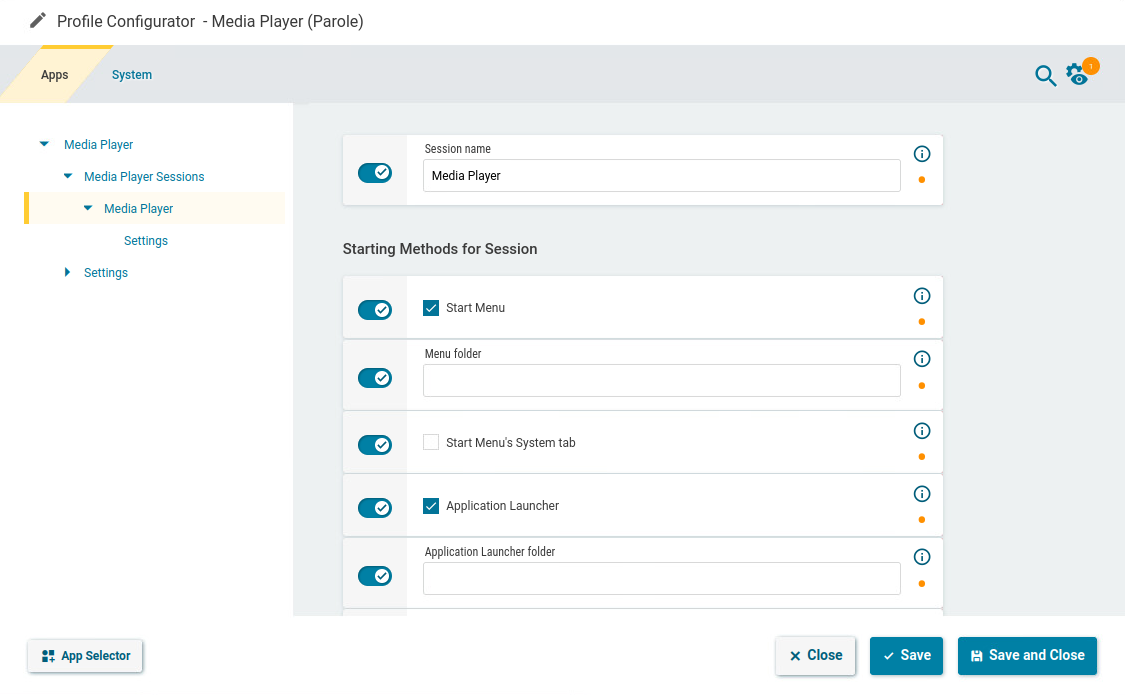This screenshot has height=695, width=1125.
Task: Show info for Start Menu option
Action: [922, 296]
